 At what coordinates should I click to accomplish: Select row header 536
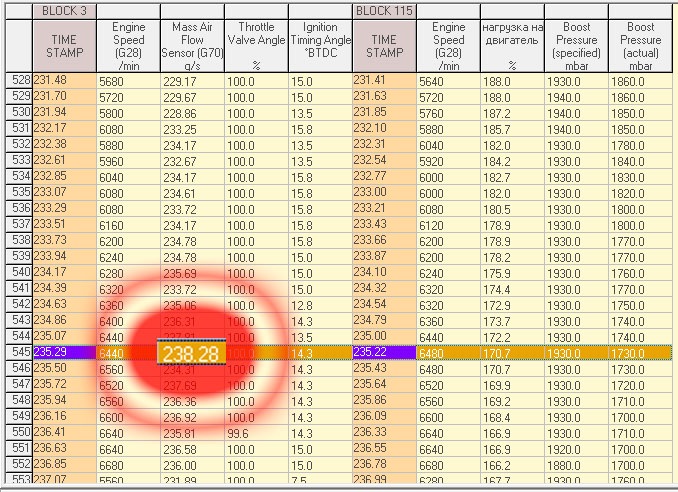(19, 209)
